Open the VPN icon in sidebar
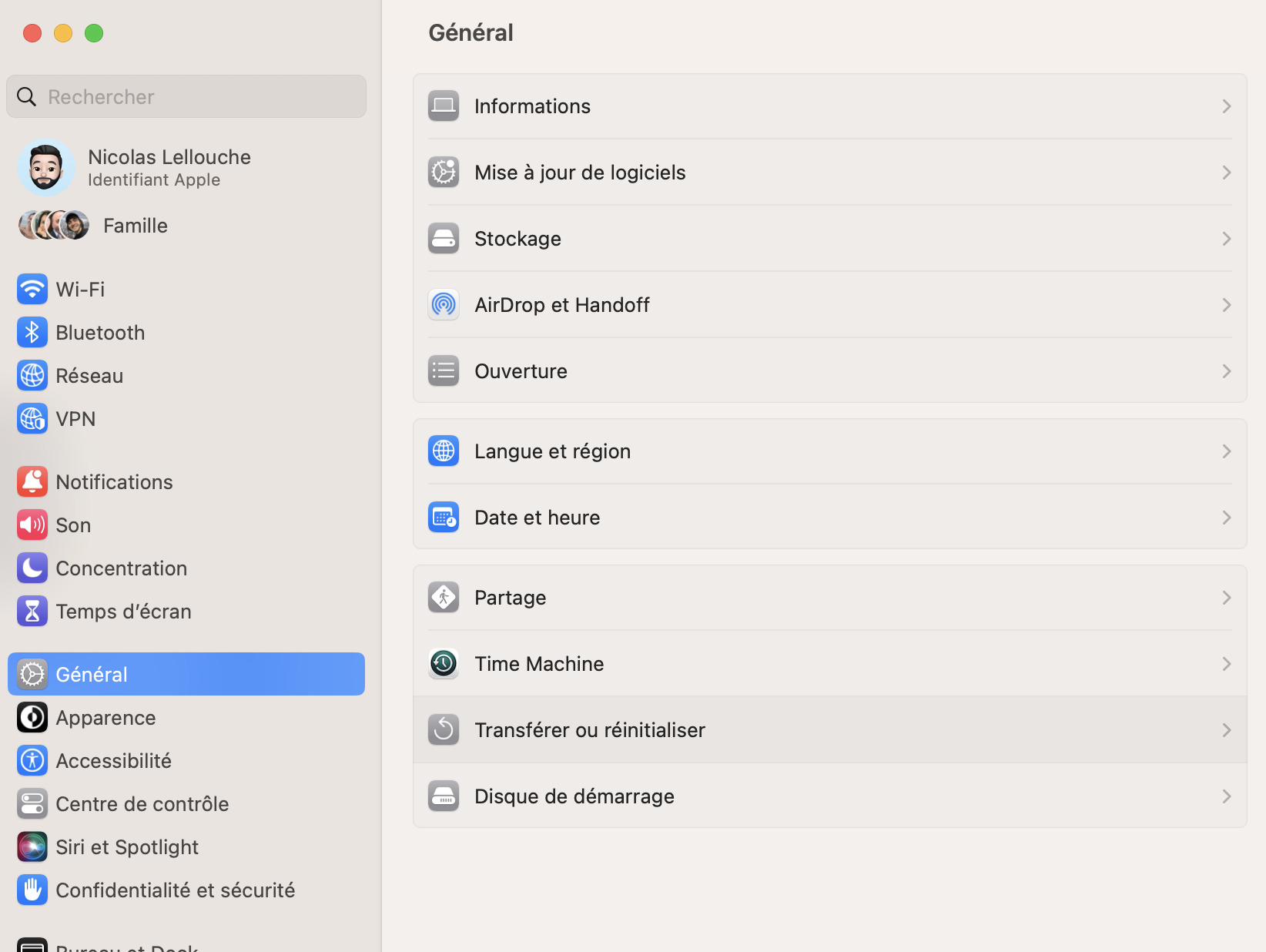 pyautogui.click(x=32, y=419)
